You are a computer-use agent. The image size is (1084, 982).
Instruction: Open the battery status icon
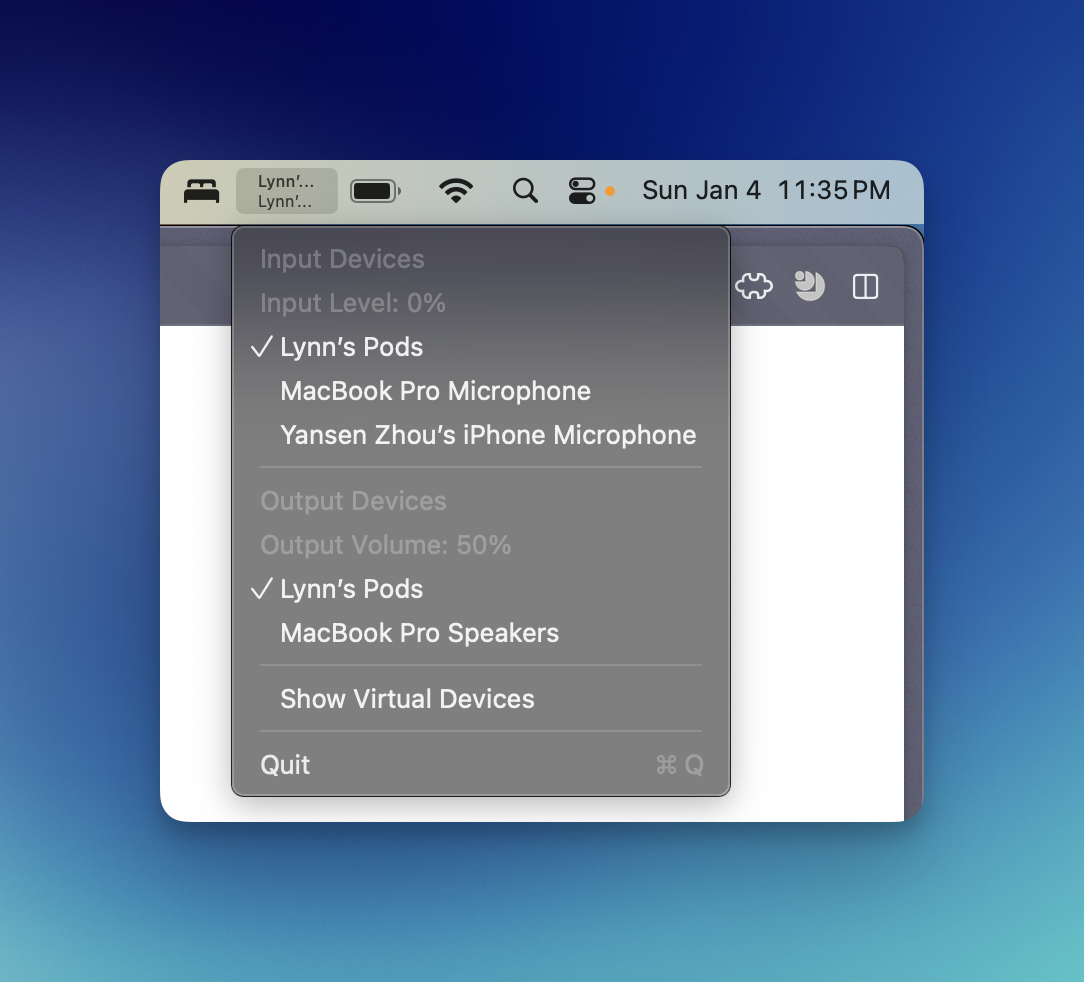click(375, 190)
